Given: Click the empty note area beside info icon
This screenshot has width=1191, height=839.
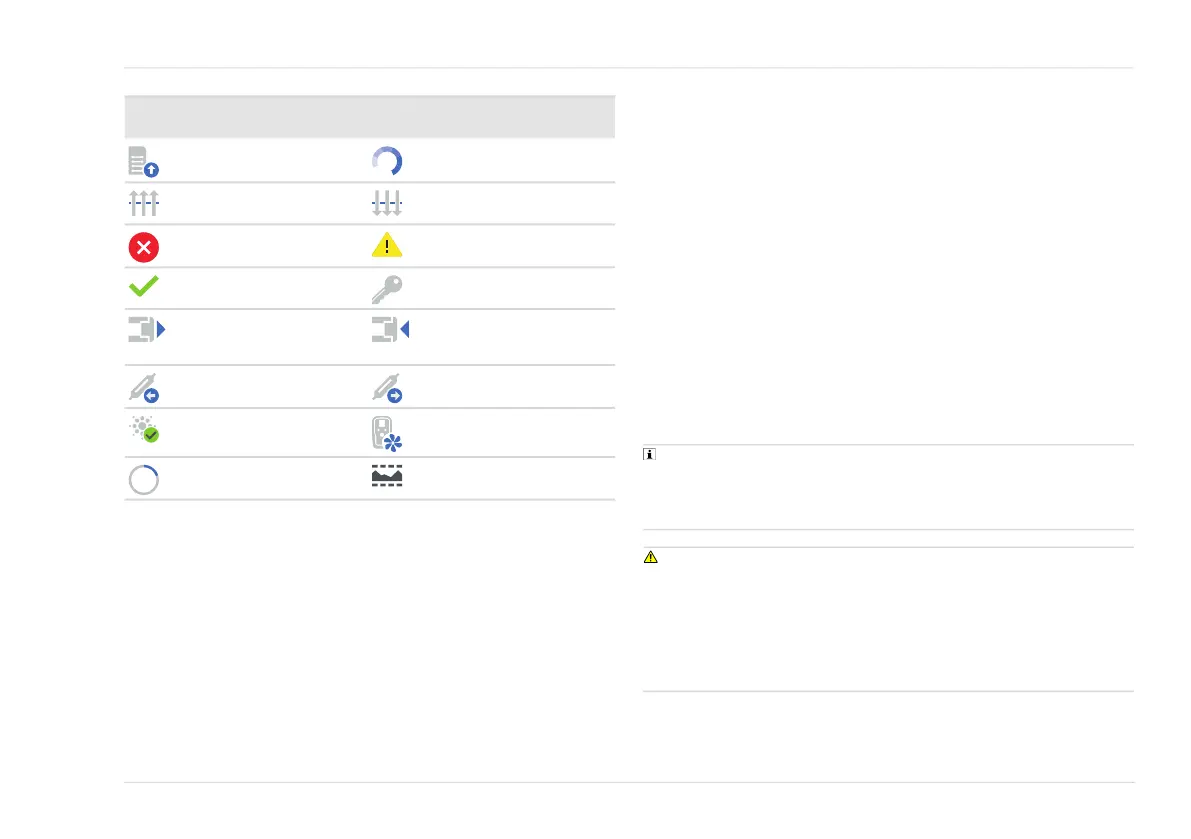Looking at the screenshot, I should [896, 487].
